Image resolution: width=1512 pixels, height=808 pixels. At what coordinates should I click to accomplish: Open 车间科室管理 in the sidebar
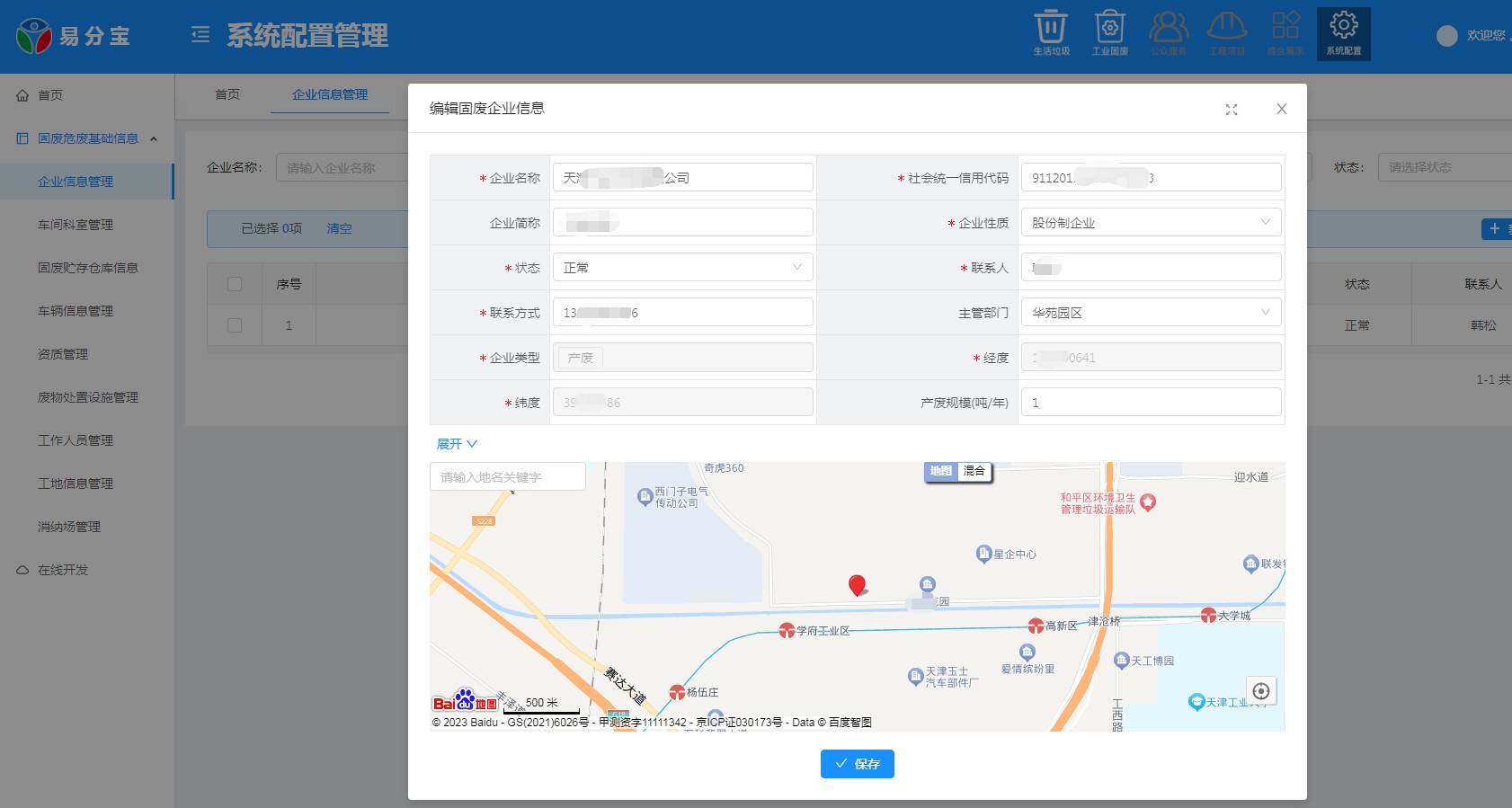point(86,225)
